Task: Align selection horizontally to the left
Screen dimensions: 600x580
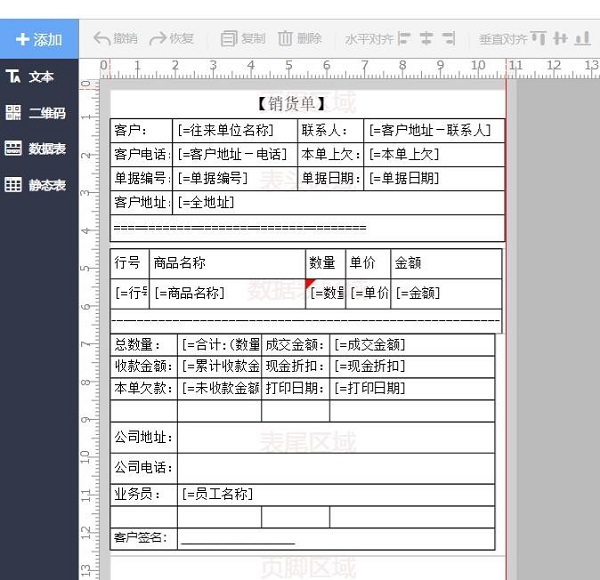Action: [x=404, y=39]
